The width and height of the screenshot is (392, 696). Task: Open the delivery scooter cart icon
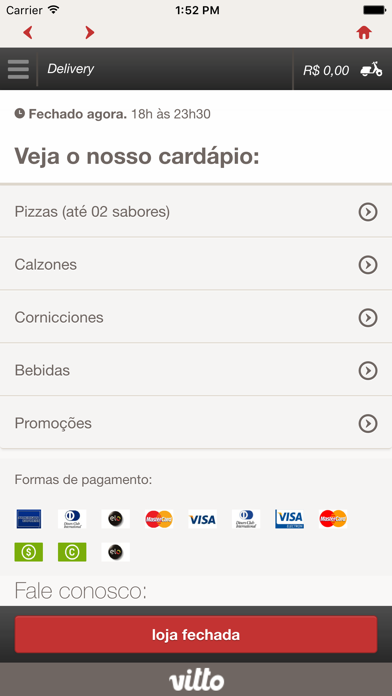[372, 69]
